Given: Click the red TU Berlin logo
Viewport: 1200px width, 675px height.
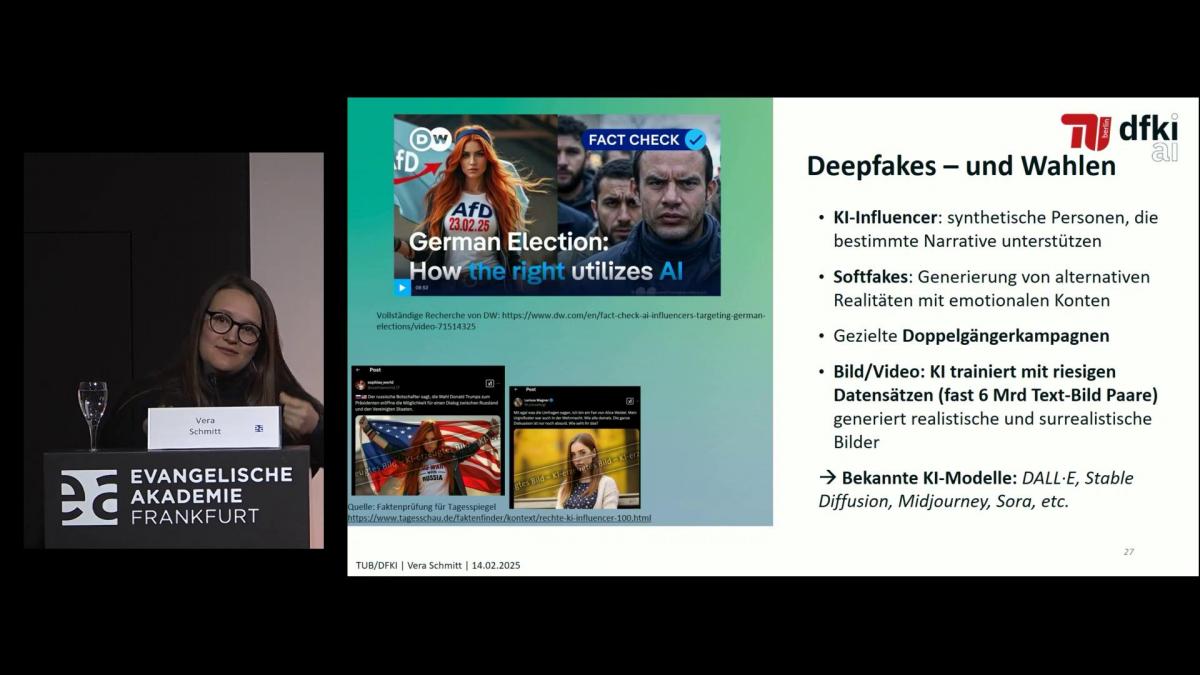Looking at the screenshot, I should [x=1086, y=132].
